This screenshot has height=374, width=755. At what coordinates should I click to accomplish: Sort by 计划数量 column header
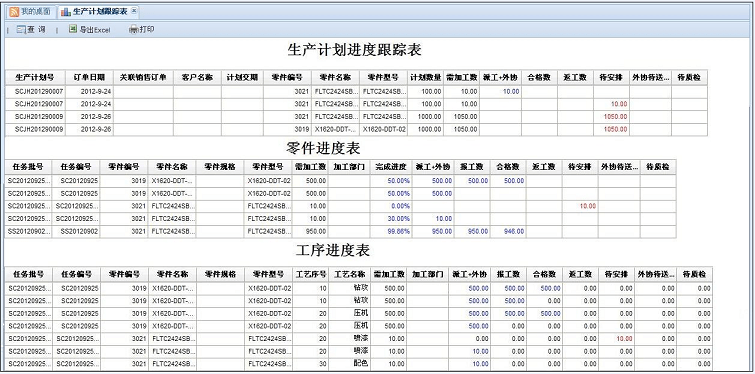pos(426,77)
